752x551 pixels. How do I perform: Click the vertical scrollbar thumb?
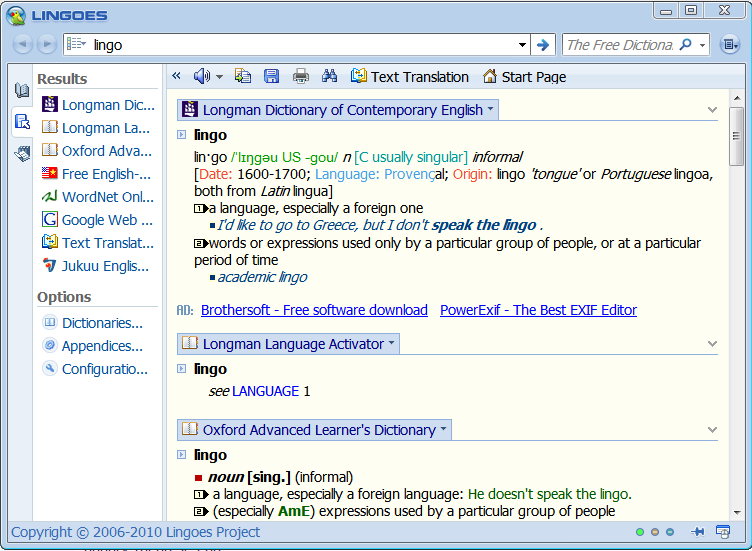click(737, 136)
